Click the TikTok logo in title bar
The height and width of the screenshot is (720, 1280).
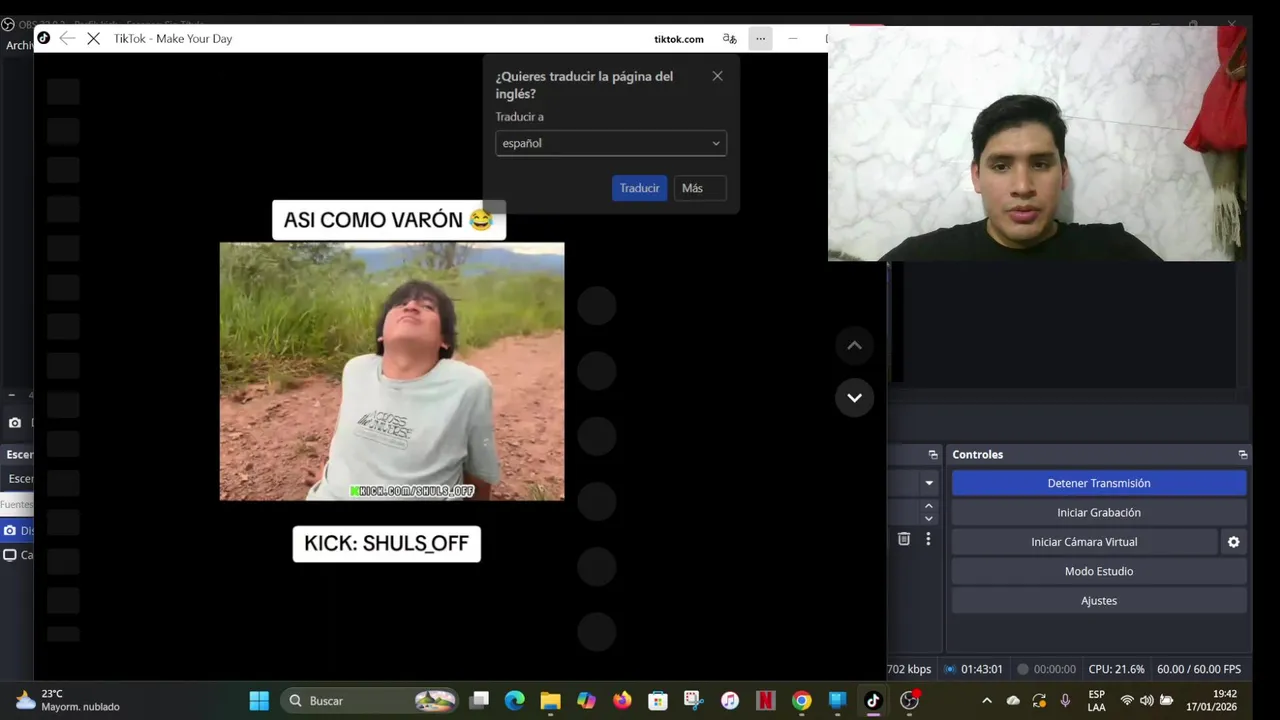pos(43,38)
